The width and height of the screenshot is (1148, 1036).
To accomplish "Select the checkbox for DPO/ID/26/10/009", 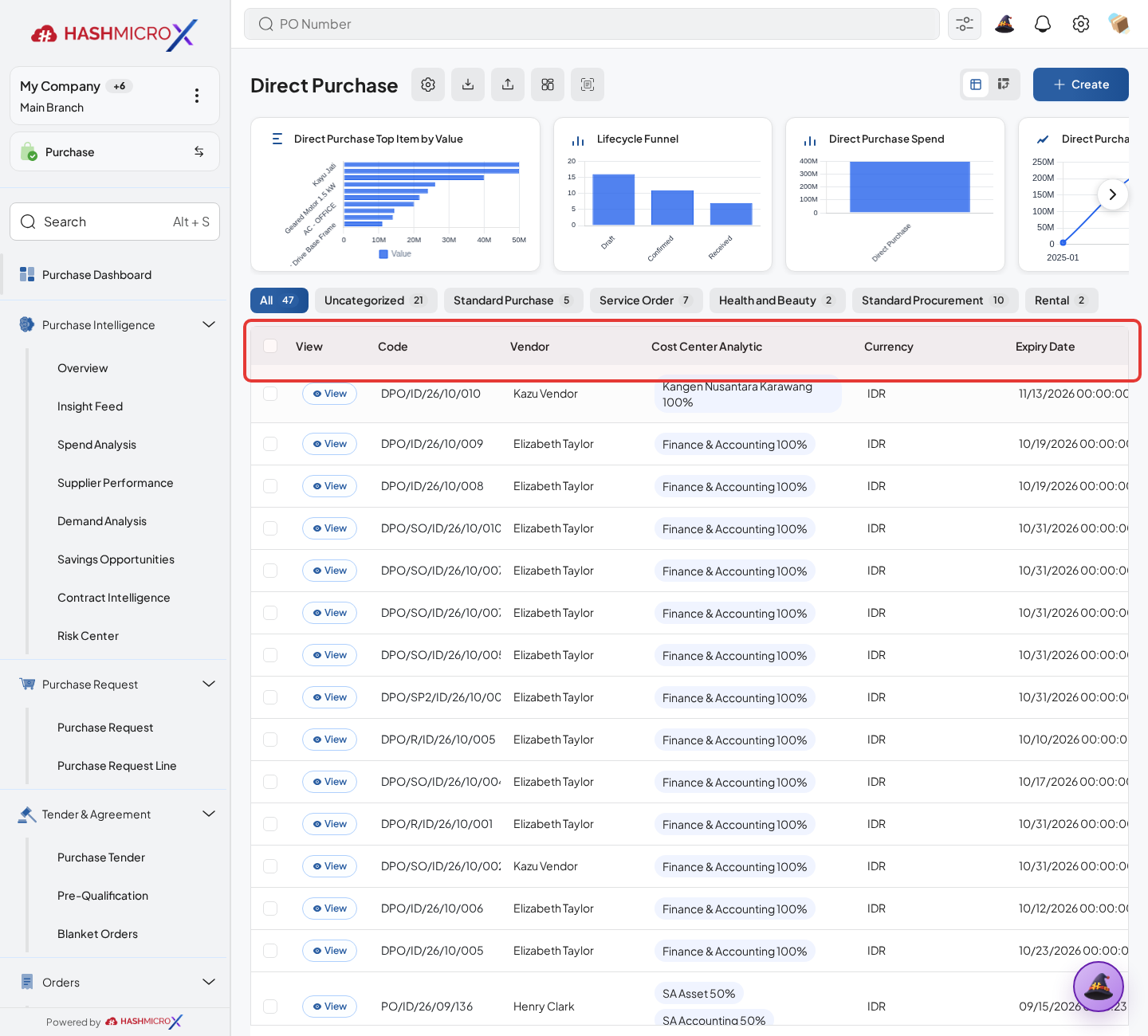I will [x=270, y=444].
